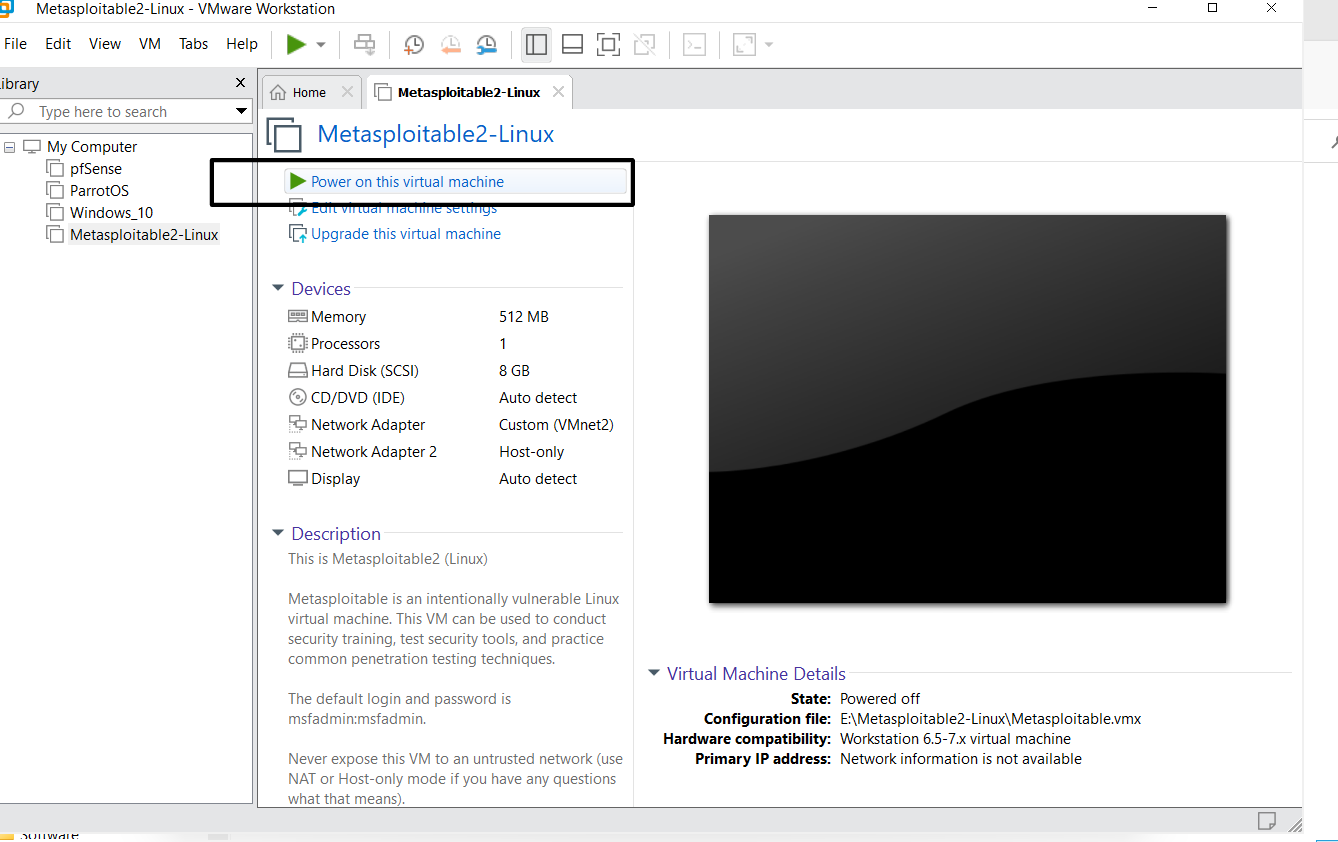Click the large VM icon beside the title
The height and width of the screenshot is (842, 1338).
tap(284, 135)
